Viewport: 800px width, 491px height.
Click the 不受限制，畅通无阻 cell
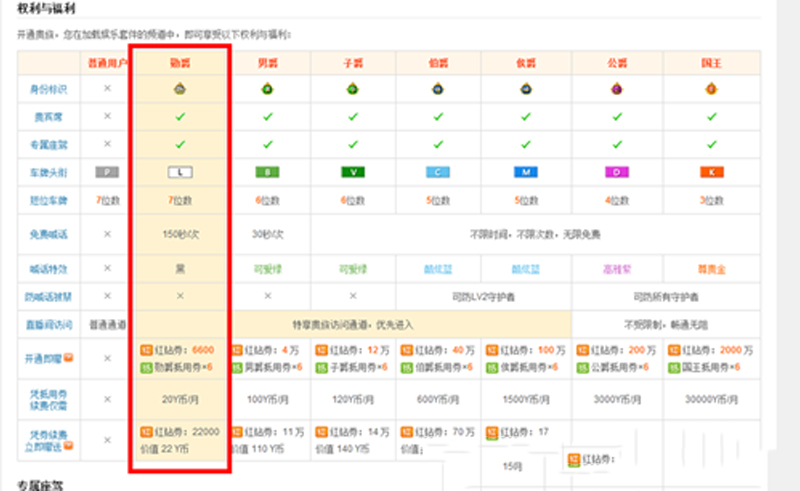click(x=666, y=325)
